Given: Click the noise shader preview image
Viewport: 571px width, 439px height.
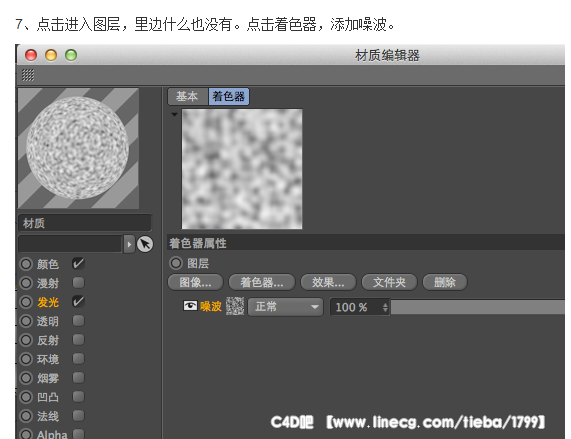Looking at the screenshot, I should pyautogui.click(x=242, y=169).
